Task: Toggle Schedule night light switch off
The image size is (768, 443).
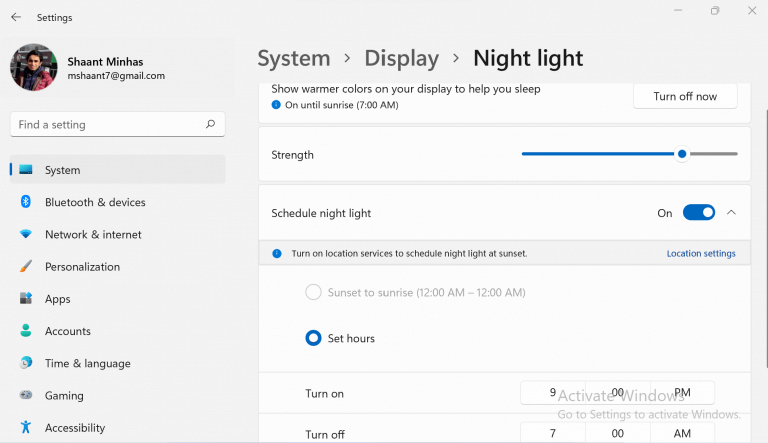Action: (698, 212)
